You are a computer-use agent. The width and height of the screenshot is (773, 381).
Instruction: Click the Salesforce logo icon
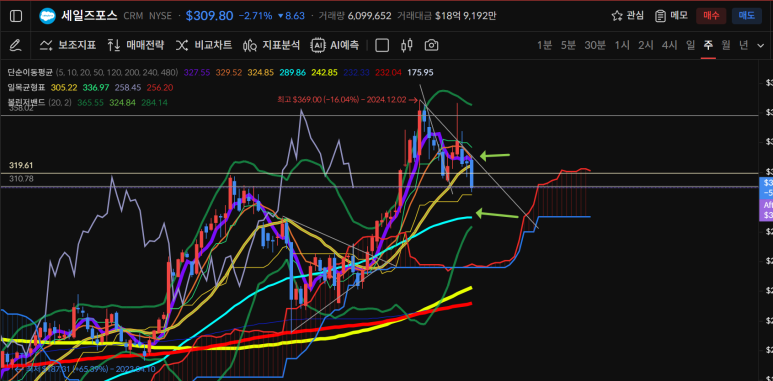(x=47, y=16)
